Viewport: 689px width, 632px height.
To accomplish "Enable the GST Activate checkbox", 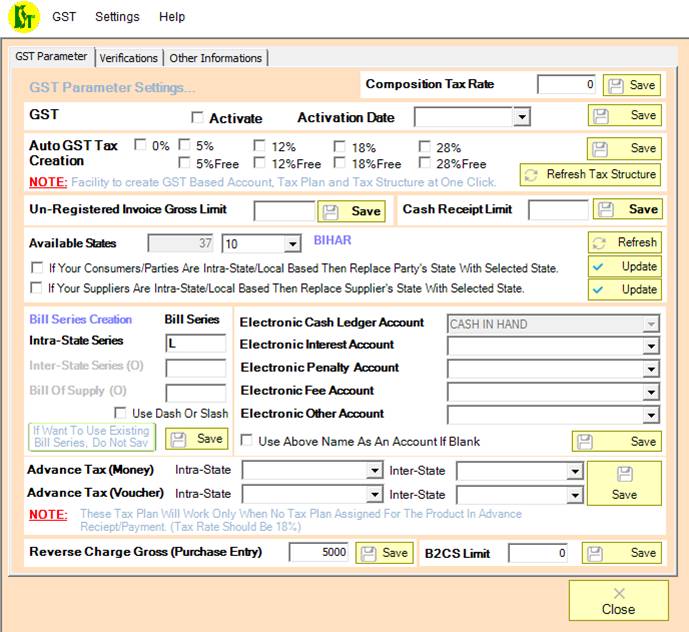I will (197, 118).
